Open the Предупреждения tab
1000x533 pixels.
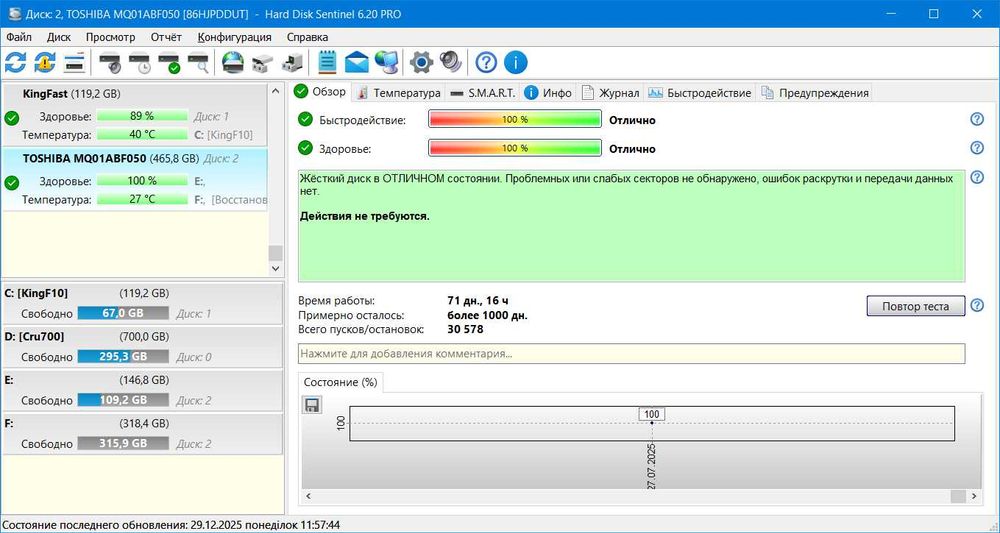pos(814,93)
